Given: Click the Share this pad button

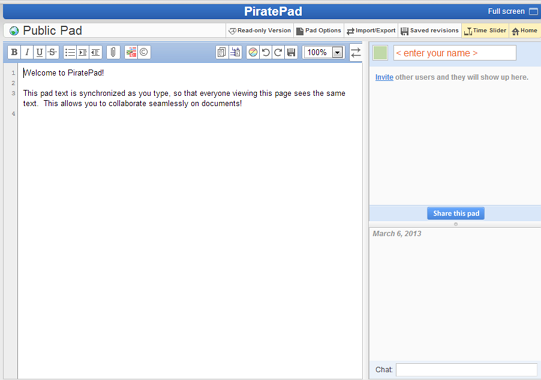Looking at the screenshot, I should click(x=456, y=213).
